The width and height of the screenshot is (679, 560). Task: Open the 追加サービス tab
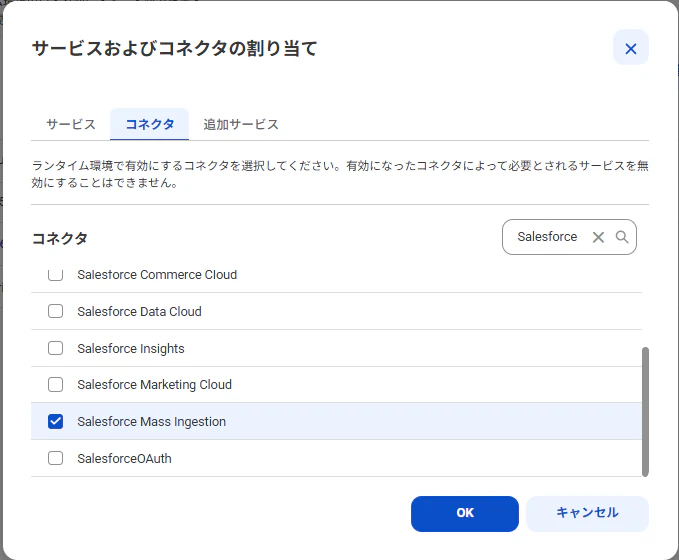241,124
